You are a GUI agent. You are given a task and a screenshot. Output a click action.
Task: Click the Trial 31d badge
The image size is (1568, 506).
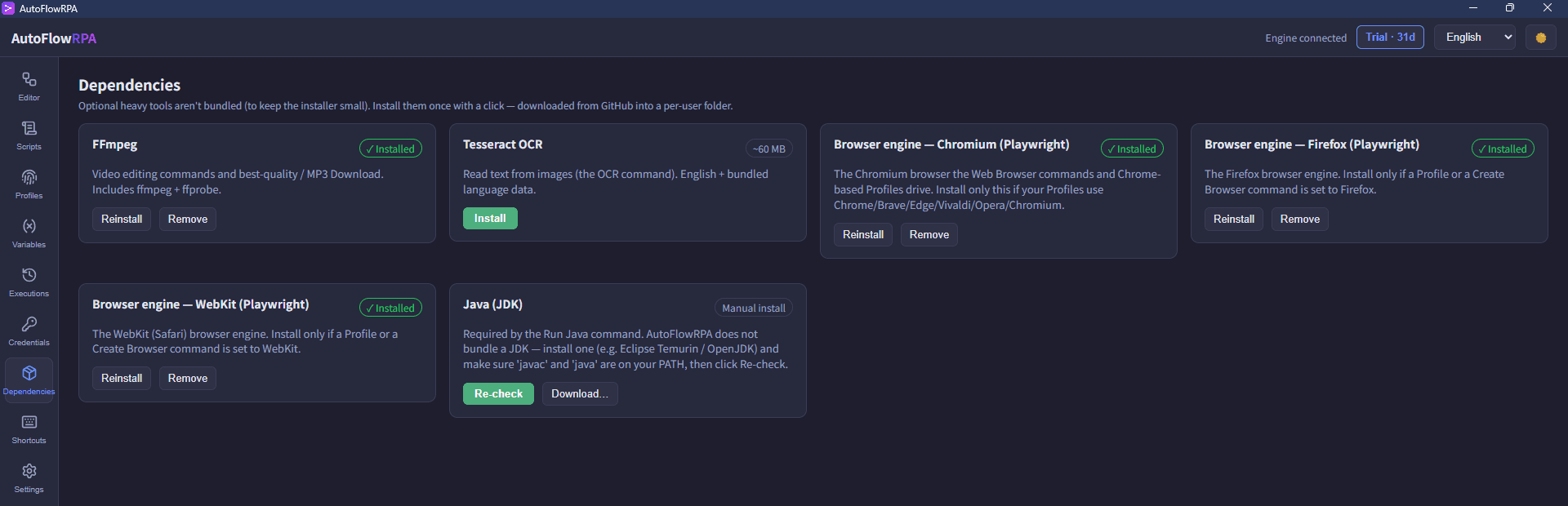click(x=1390, y=38)
